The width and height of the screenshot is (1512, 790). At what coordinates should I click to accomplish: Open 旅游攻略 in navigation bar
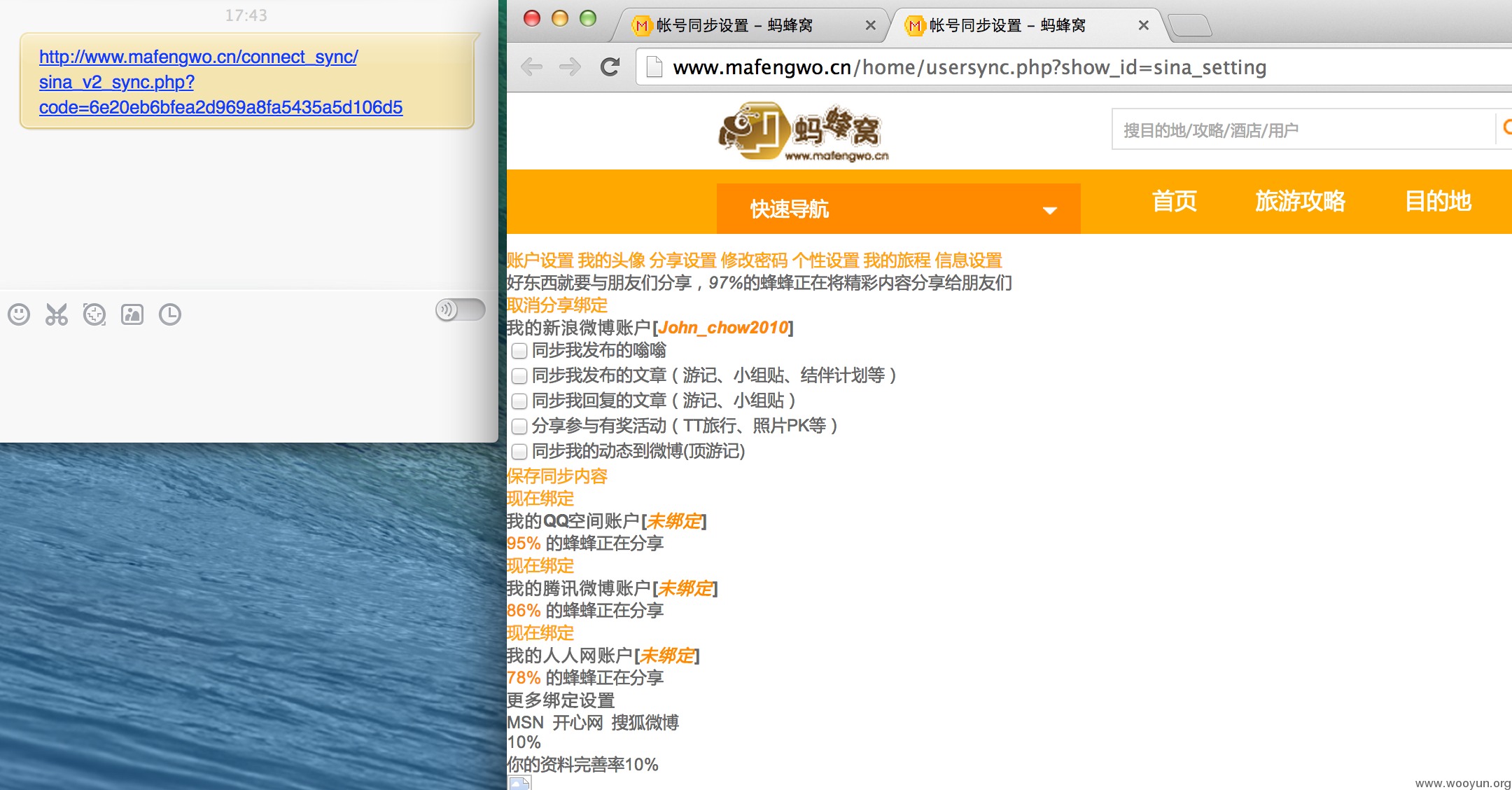pyautogui.click(x=1300, y=201)
